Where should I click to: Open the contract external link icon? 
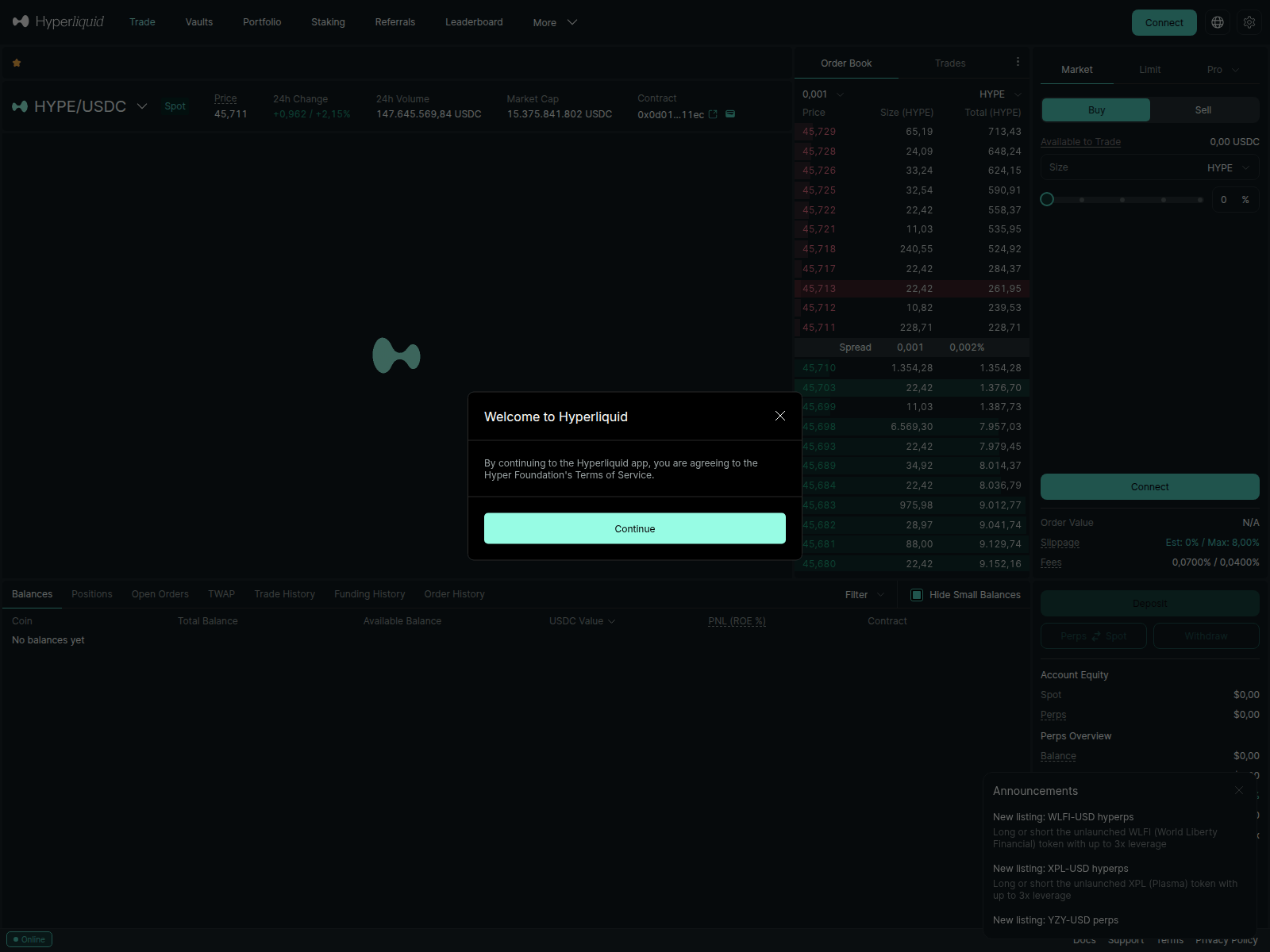(x=713, y=114)
